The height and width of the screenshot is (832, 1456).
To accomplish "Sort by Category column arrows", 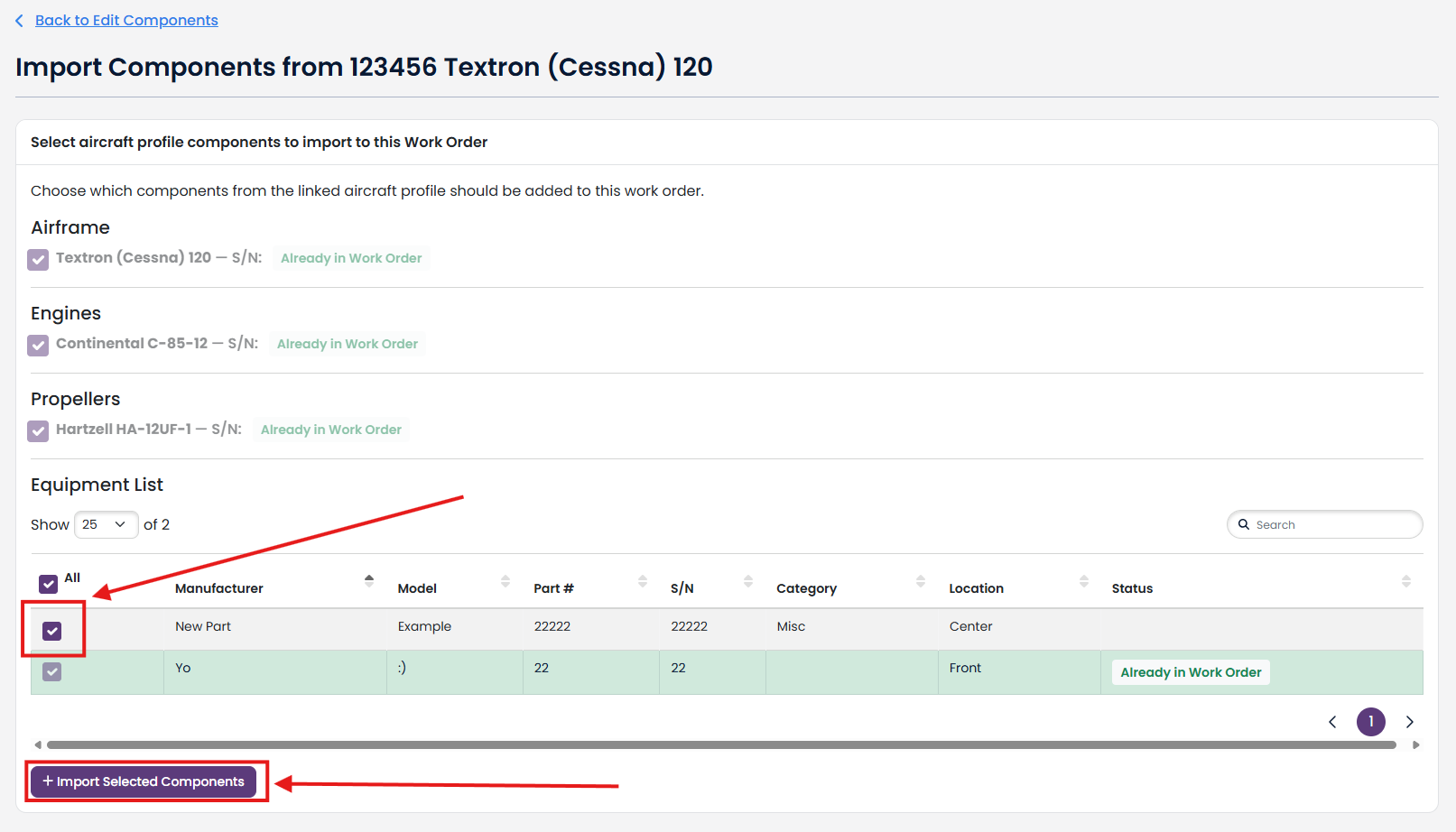I will (x=921, y=581).
